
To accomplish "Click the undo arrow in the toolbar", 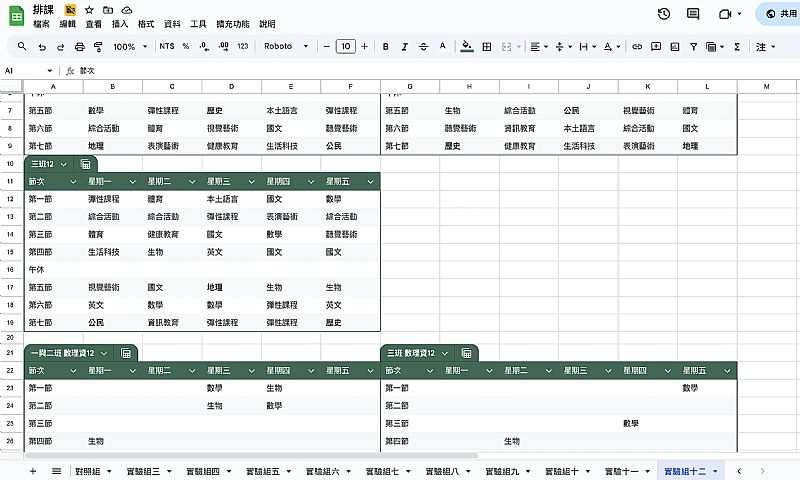I will 42,47.
